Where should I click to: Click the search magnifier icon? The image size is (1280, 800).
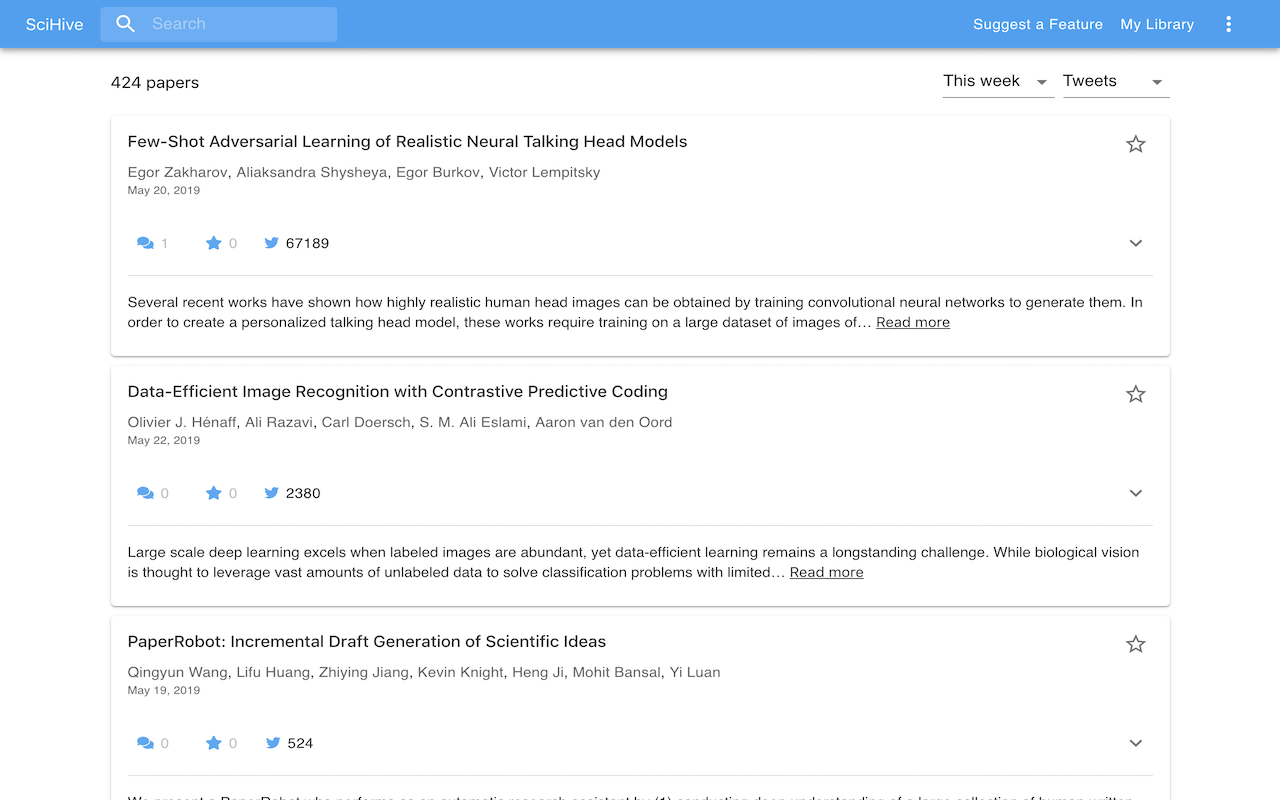tap(125, 24)
